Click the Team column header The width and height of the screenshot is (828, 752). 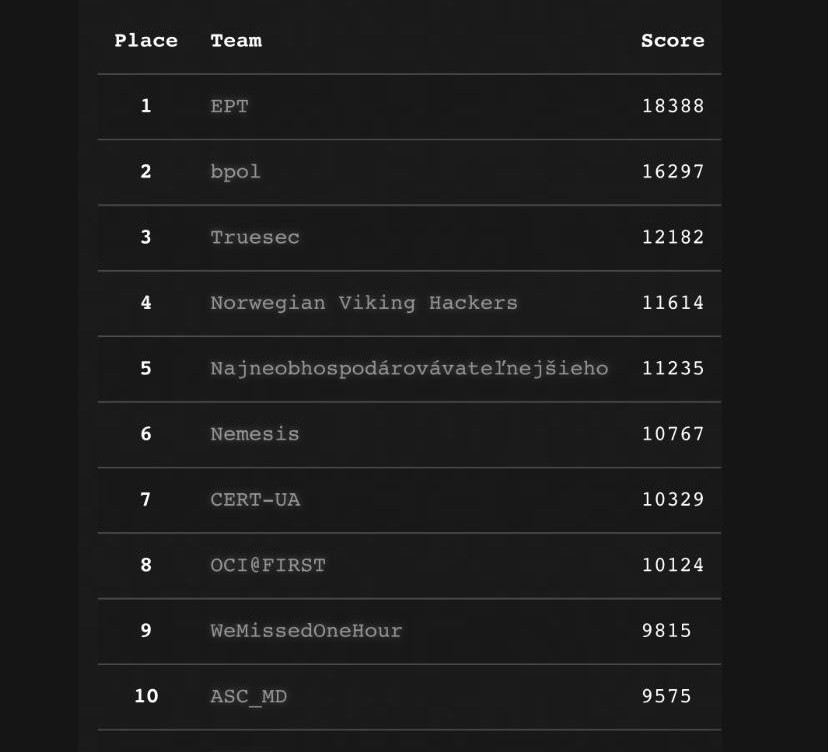[236, 41]
